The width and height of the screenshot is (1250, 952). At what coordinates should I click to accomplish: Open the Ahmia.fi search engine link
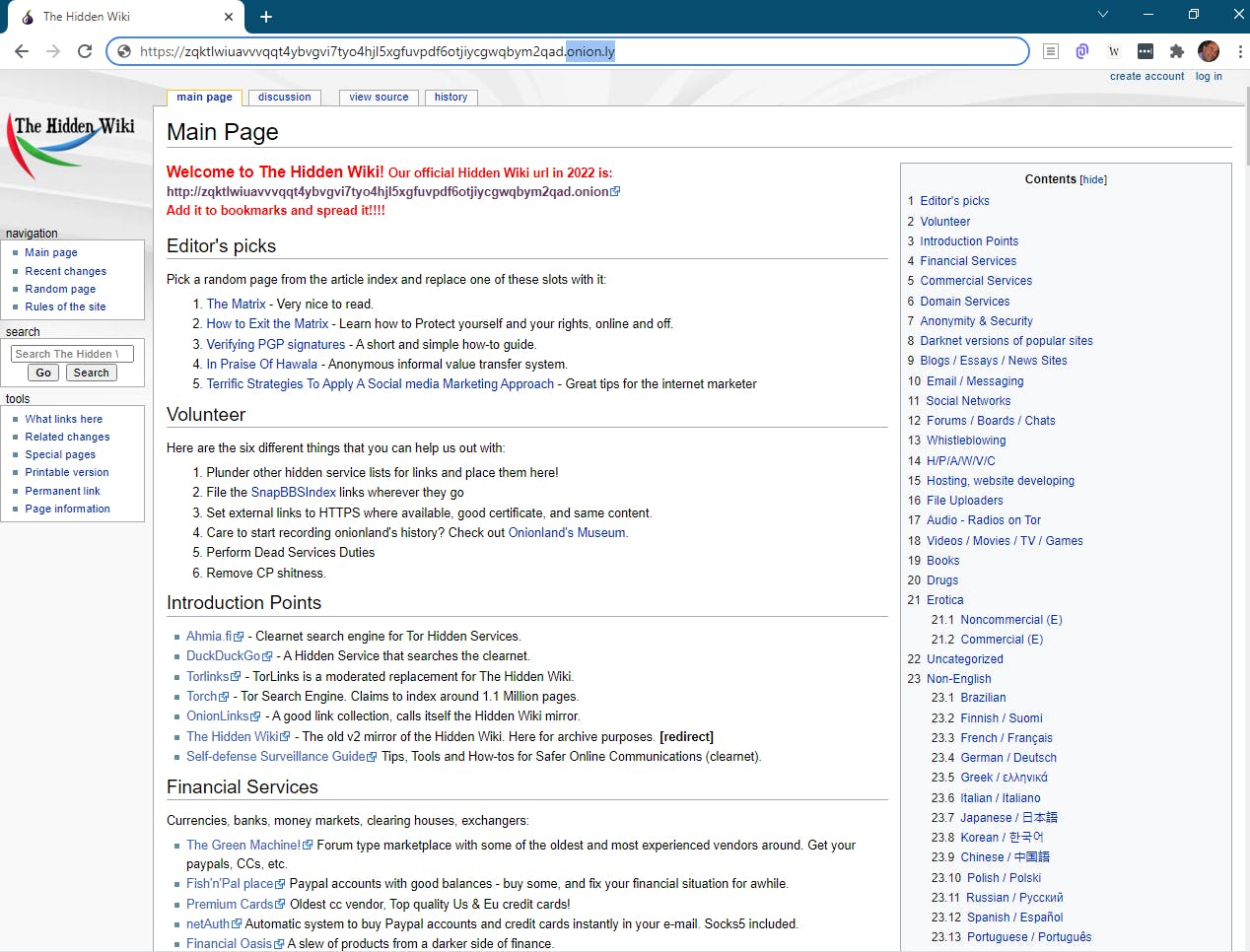click(214, 636)
